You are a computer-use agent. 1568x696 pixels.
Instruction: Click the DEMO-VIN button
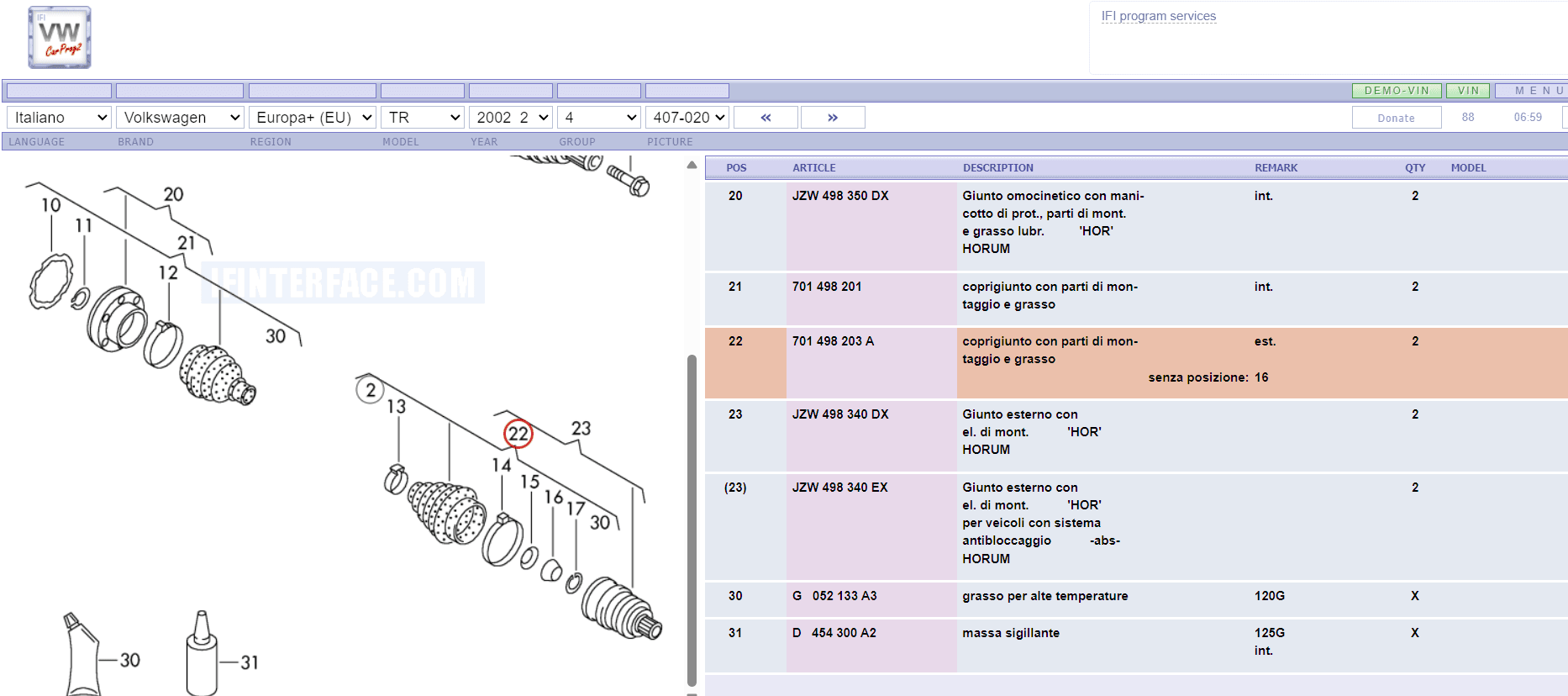1397,91
